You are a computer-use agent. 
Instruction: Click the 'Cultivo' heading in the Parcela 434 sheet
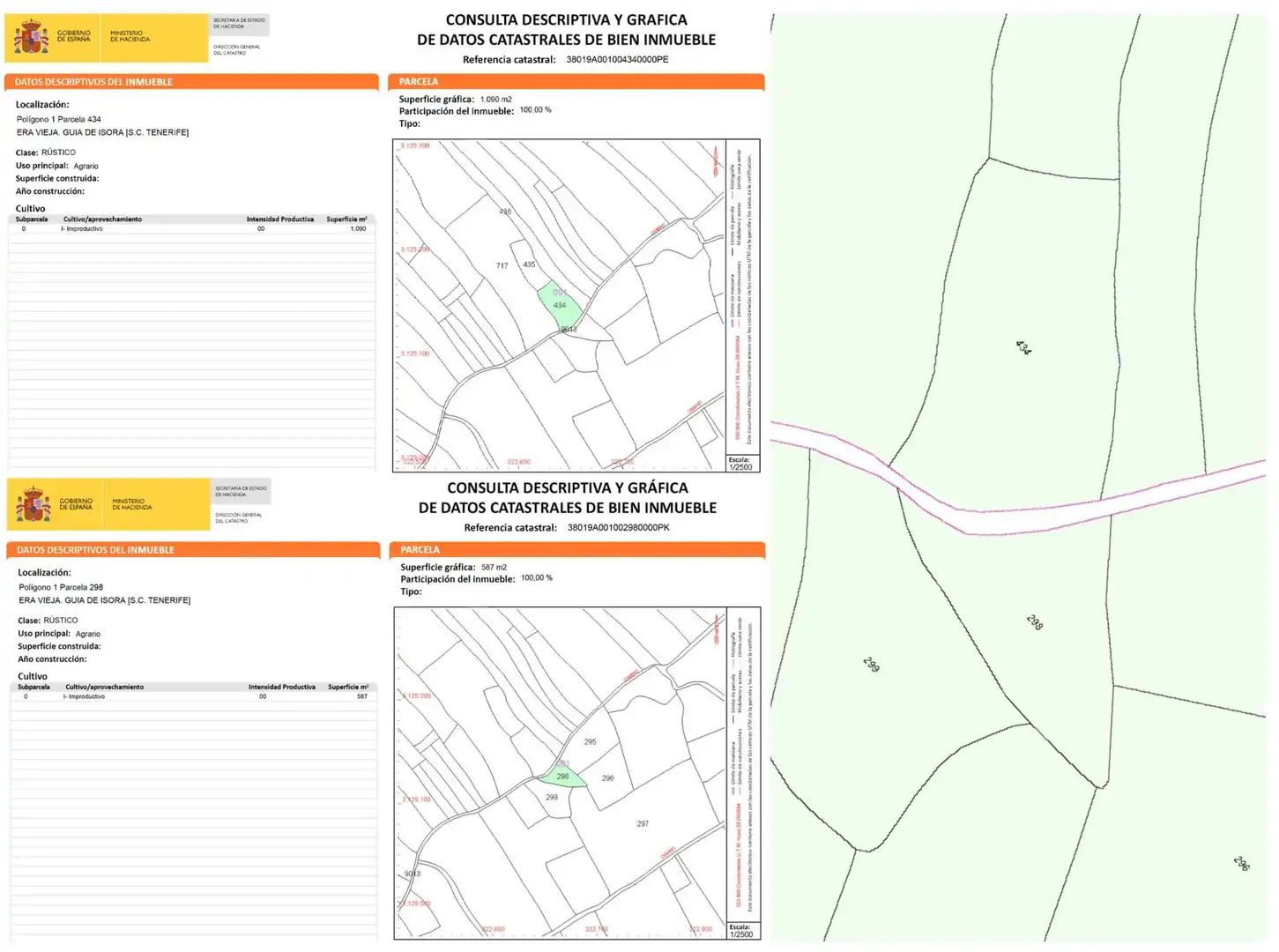click(30, 209)
